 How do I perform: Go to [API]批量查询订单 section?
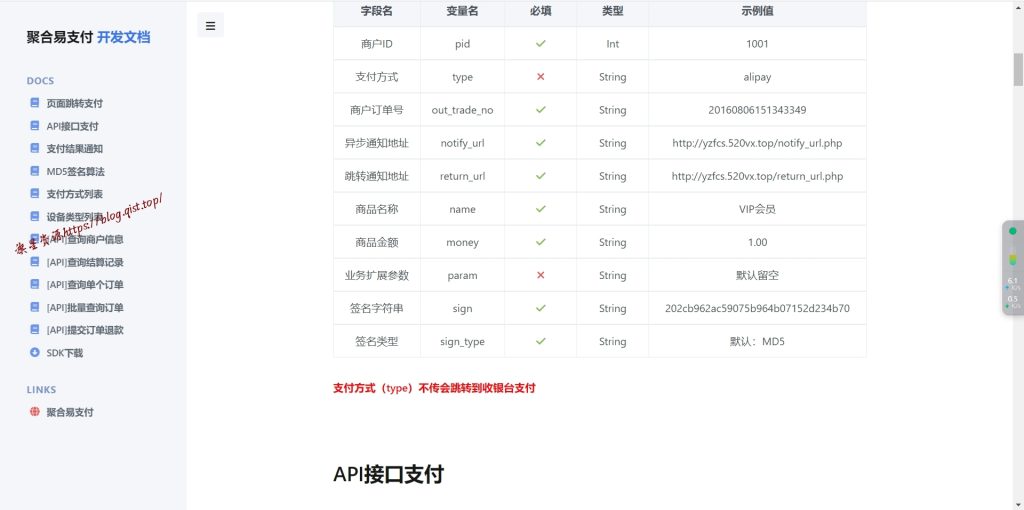(85, 308)
